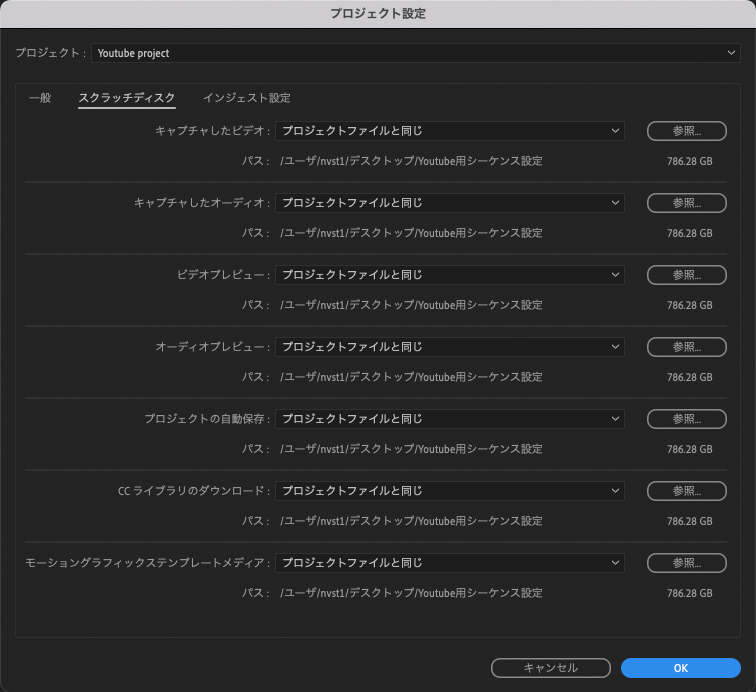Click 参照 button for キャプチャしたビデオ
Screen dimensions: 756x692
pyautogui.click(x=687, y=131)
